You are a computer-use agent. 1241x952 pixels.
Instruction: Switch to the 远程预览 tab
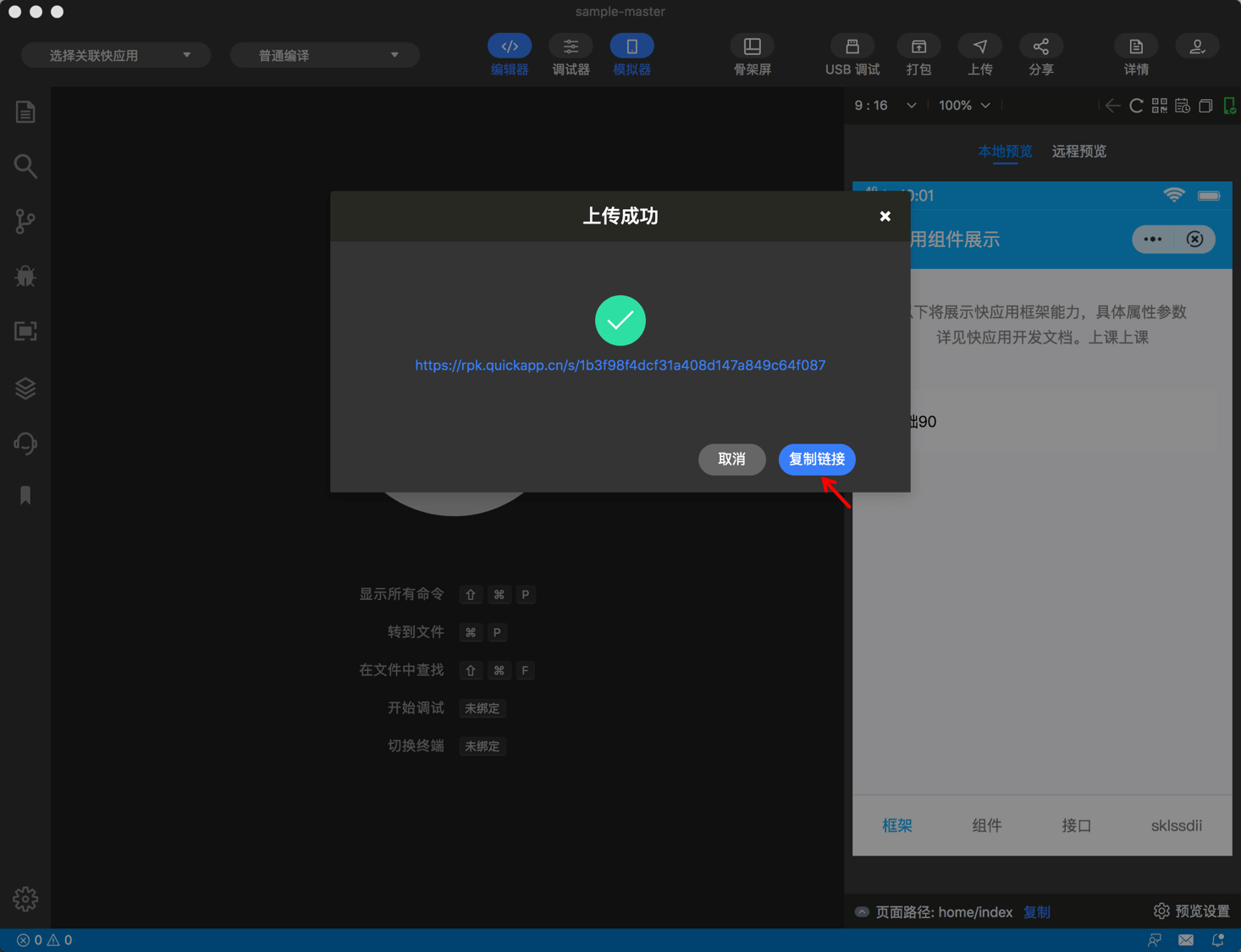1078,151
